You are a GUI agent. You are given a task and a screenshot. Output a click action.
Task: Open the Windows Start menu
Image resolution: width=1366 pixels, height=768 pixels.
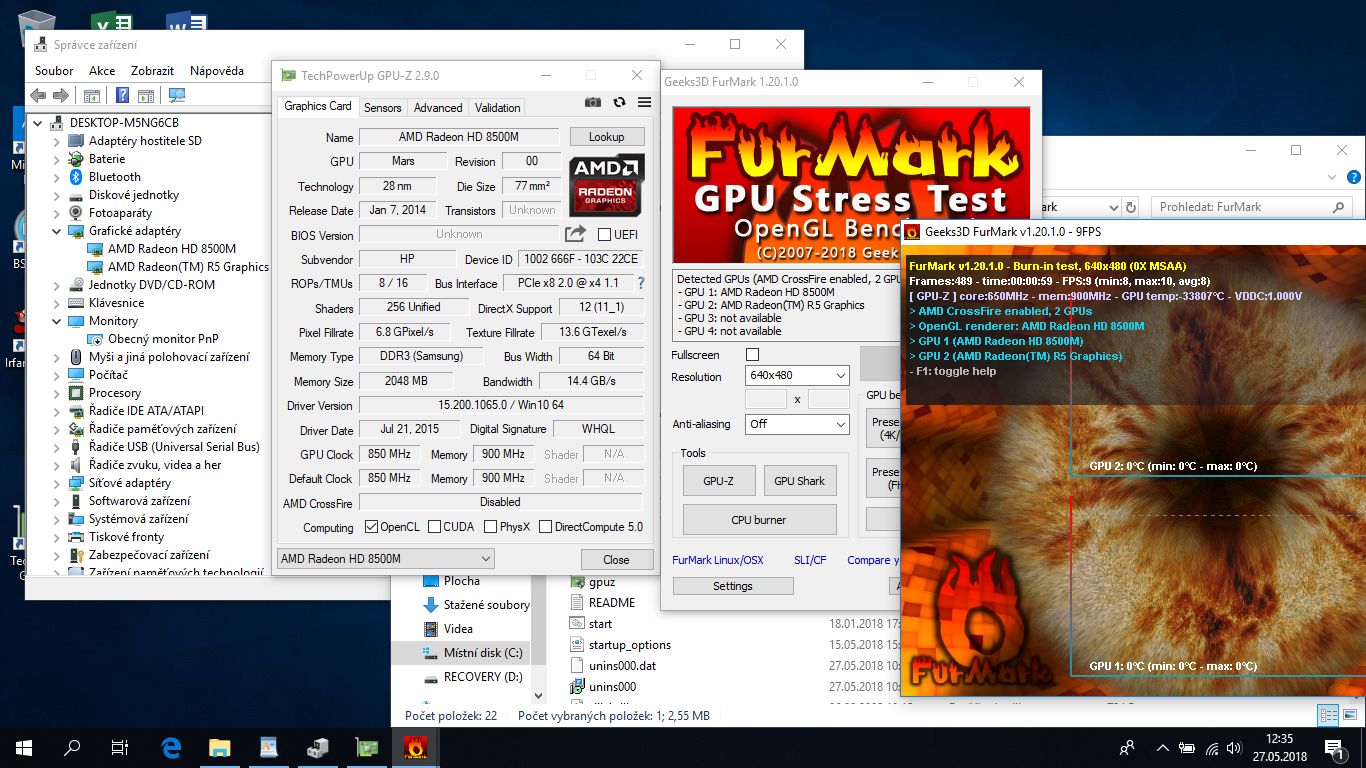tap(24, 747)
